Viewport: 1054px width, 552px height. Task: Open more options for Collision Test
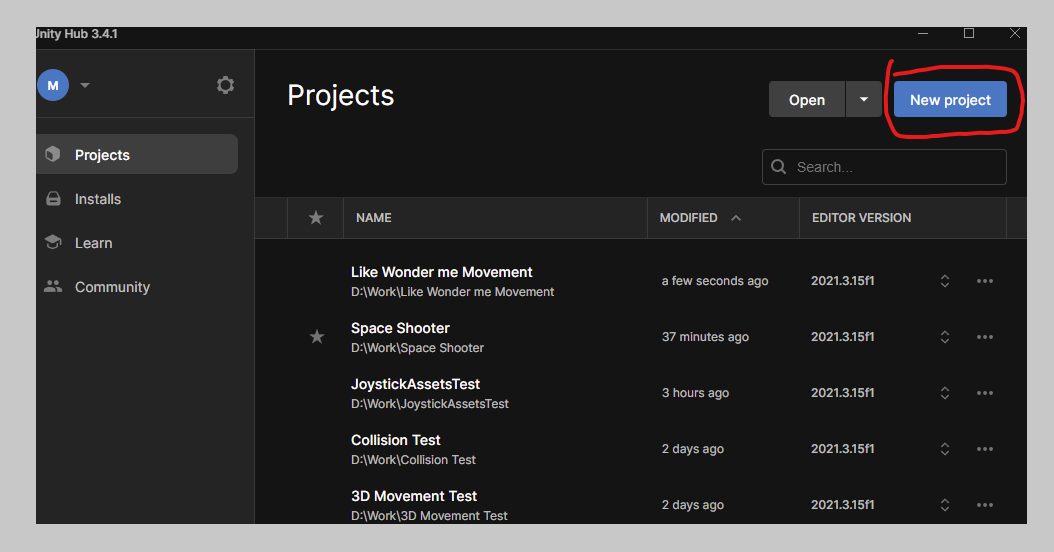pyautogui.click(x=985, y=449)
